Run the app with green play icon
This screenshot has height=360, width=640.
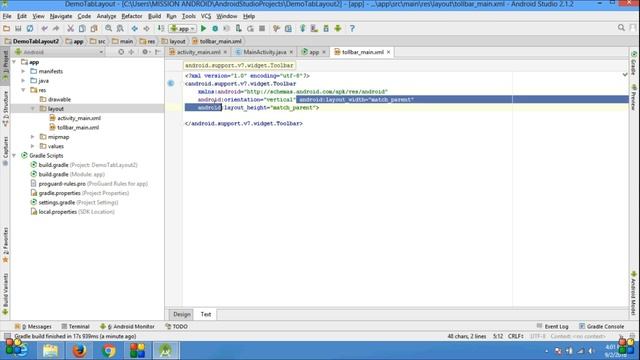pyautogui.click(x=203, y=29)
